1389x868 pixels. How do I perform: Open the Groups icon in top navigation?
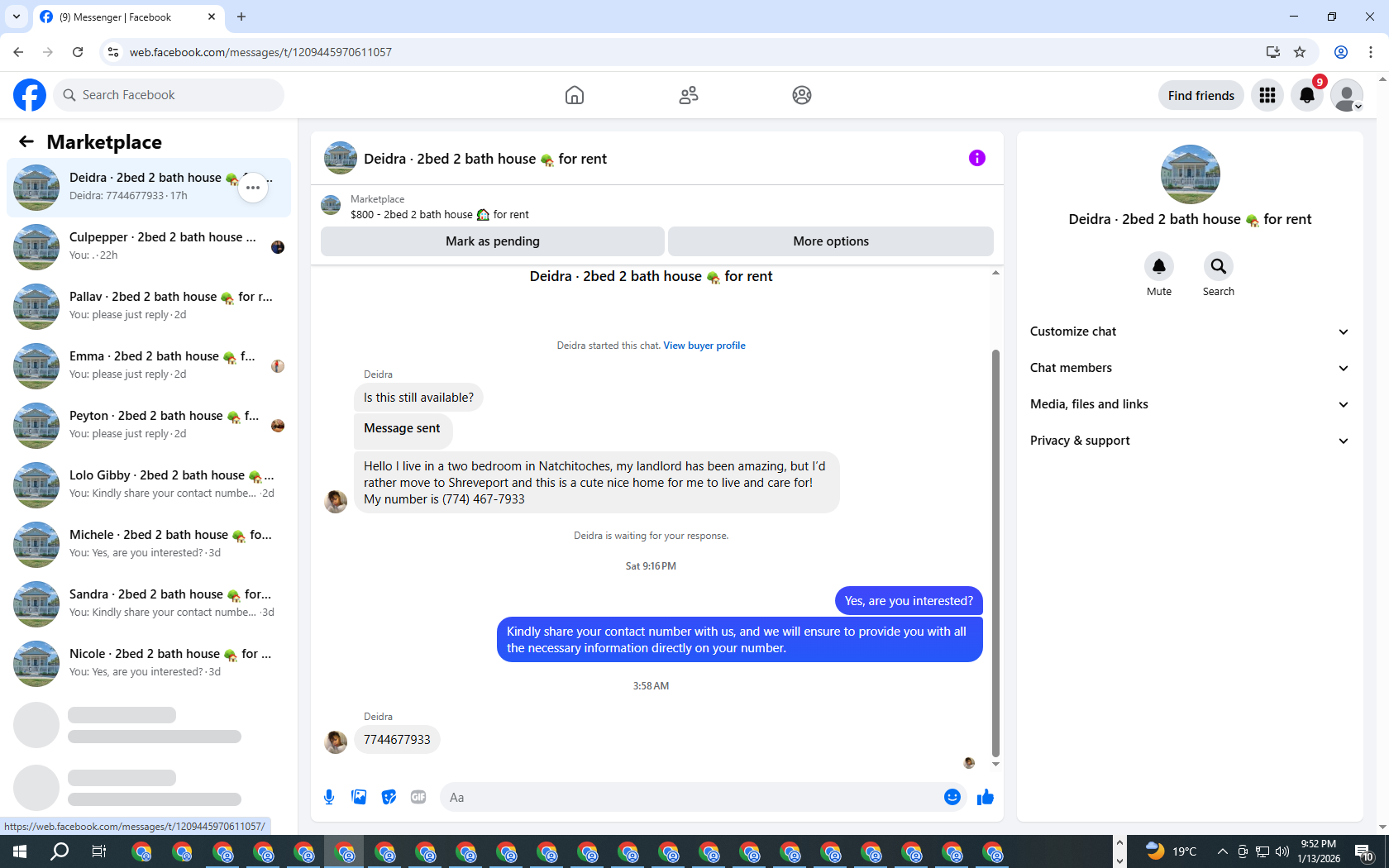(x=802, y=95)
